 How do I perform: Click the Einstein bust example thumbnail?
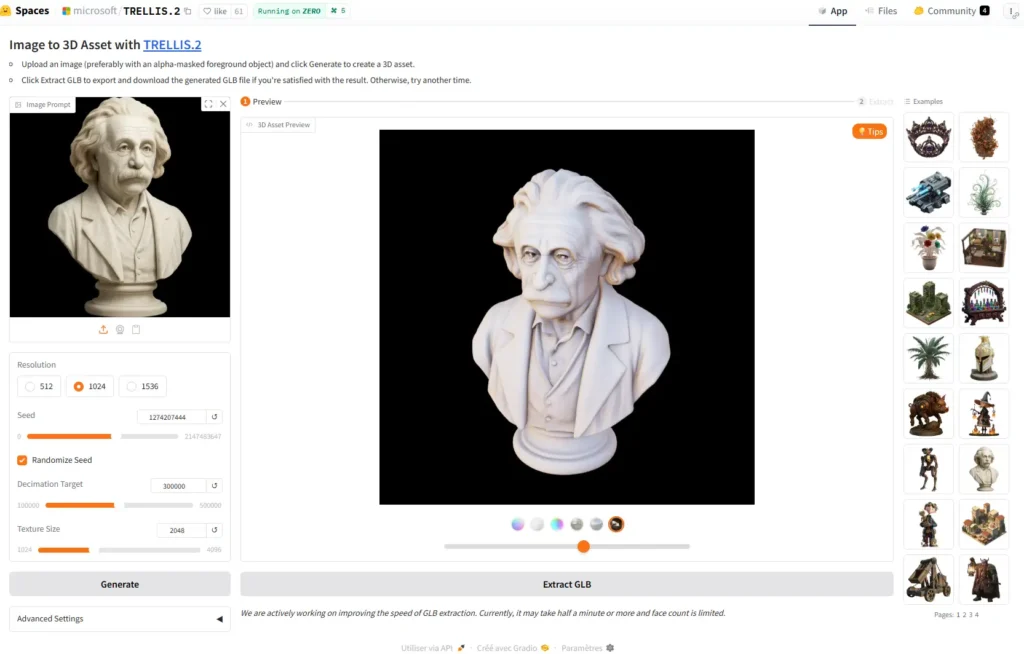[x=984, y=469]
